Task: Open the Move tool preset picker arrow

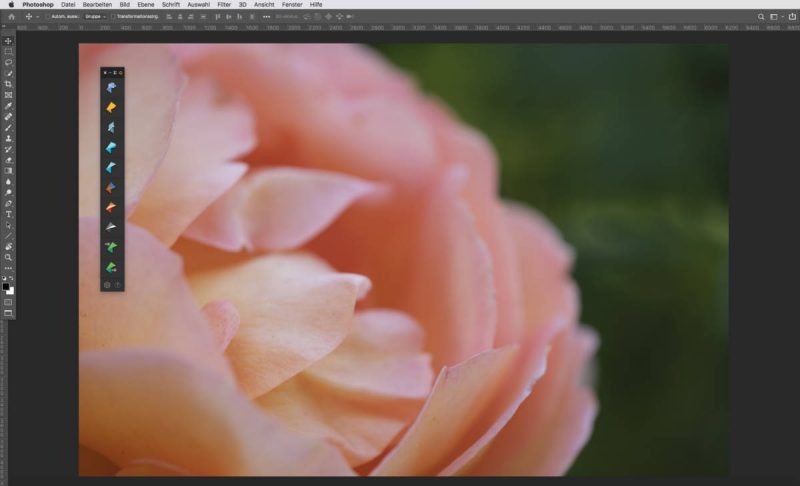Action: click(x=37, y=17)
